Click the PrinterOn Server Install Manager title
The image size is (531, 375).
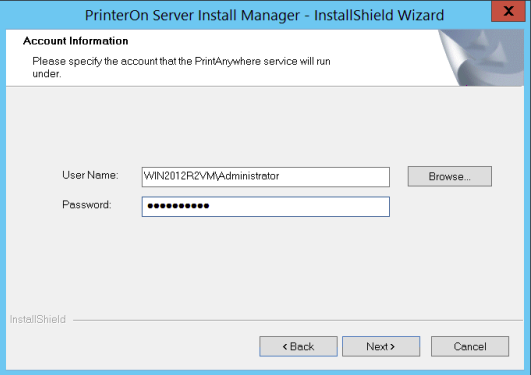click(x=264, y=15)
